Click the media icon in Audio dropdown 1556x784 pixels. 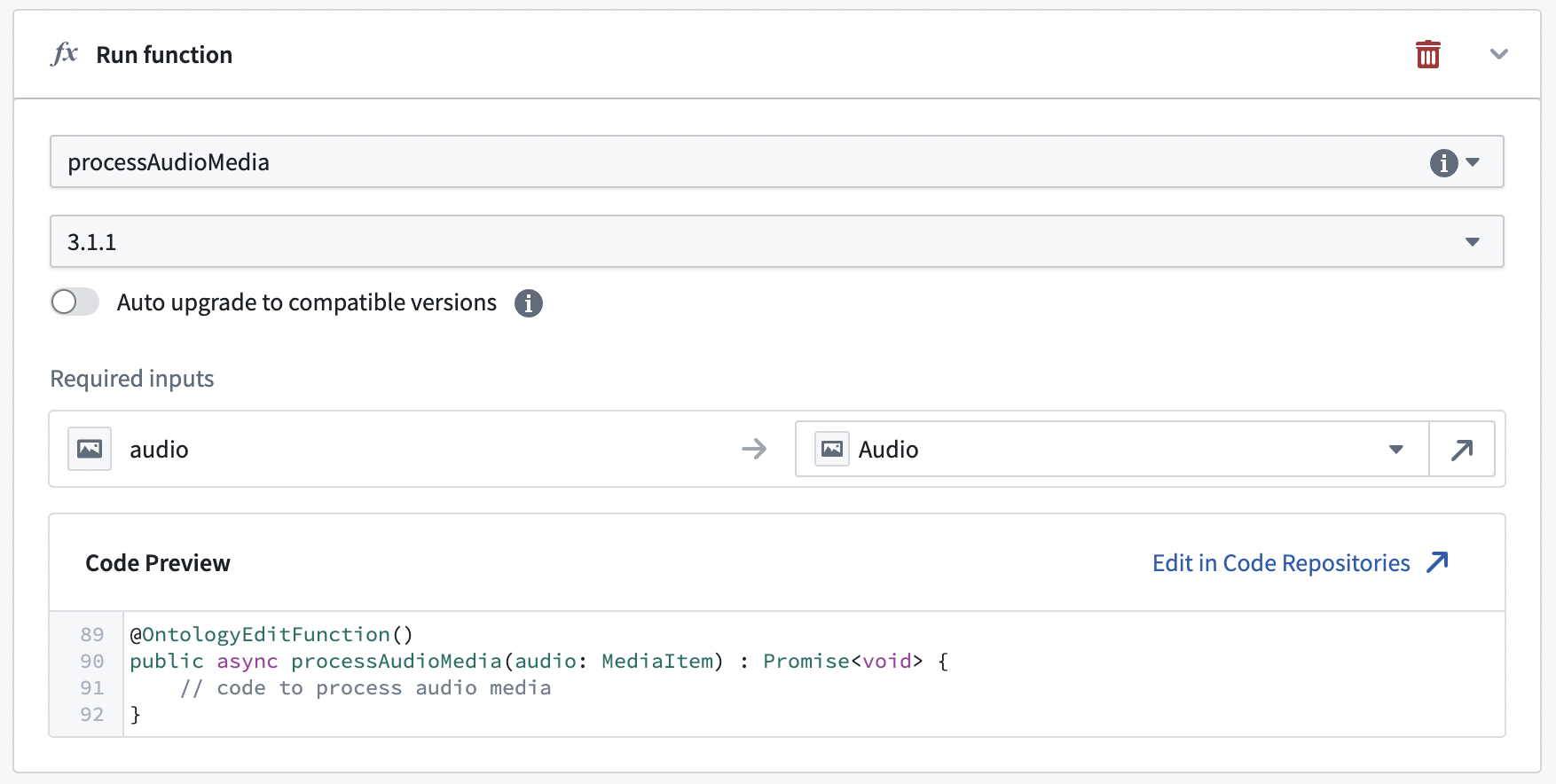pyautogui.click(x=832, y=449)
